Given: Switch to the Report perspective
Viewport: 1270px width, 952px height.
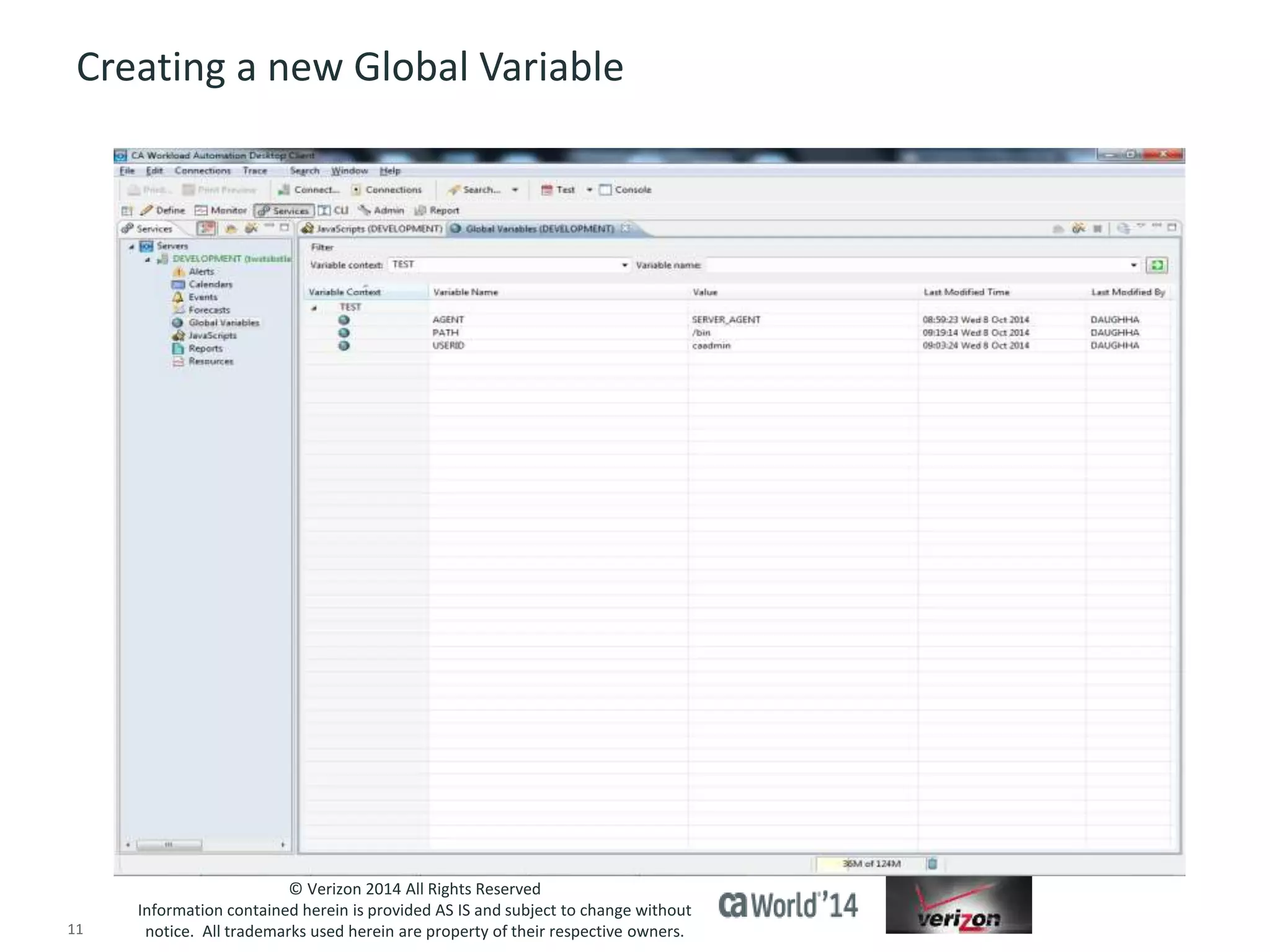Looking at the screenshot, I should [437, 210].
